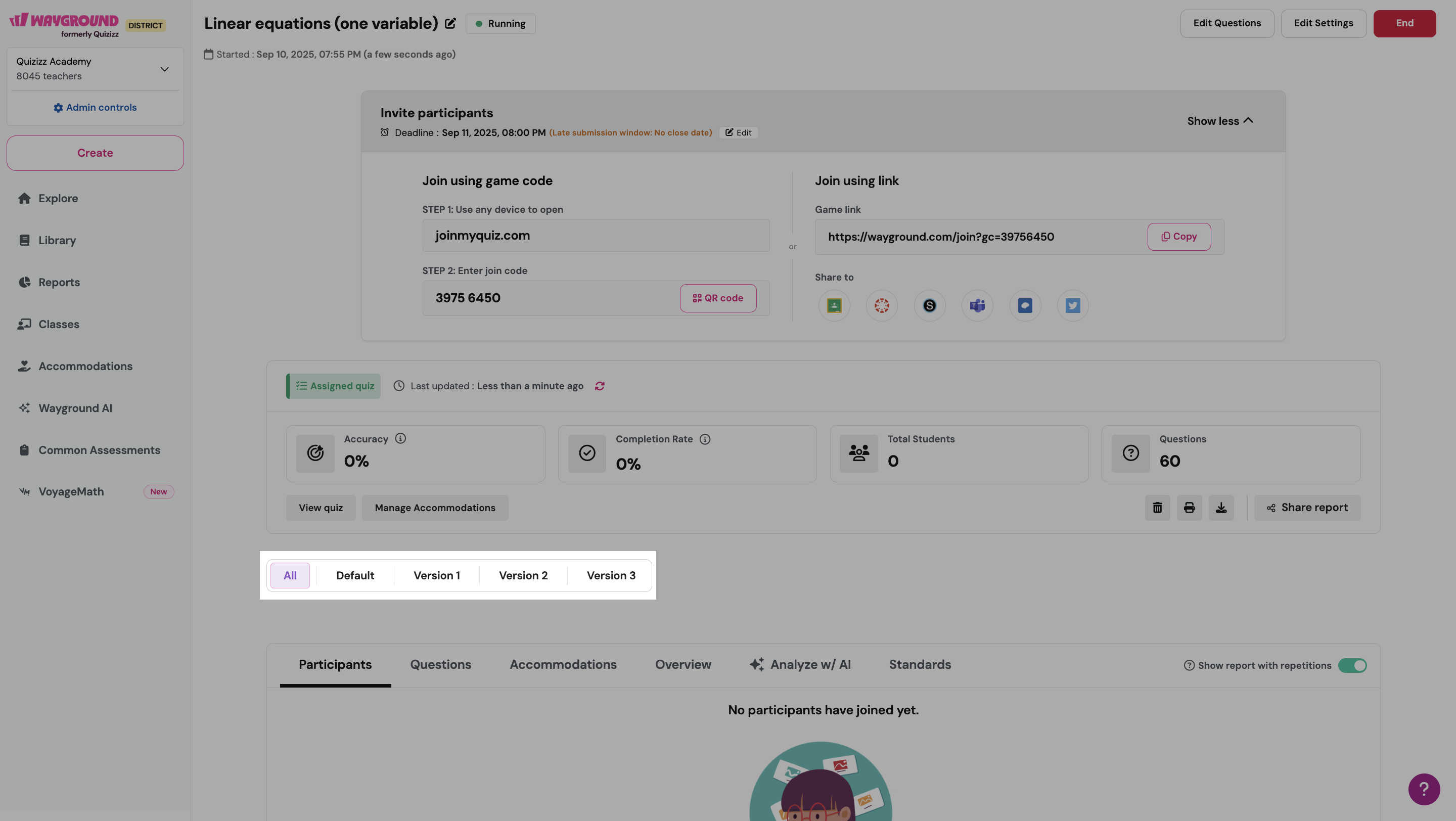
Task: Switch to the Questions tab
Action: [440, 664]
